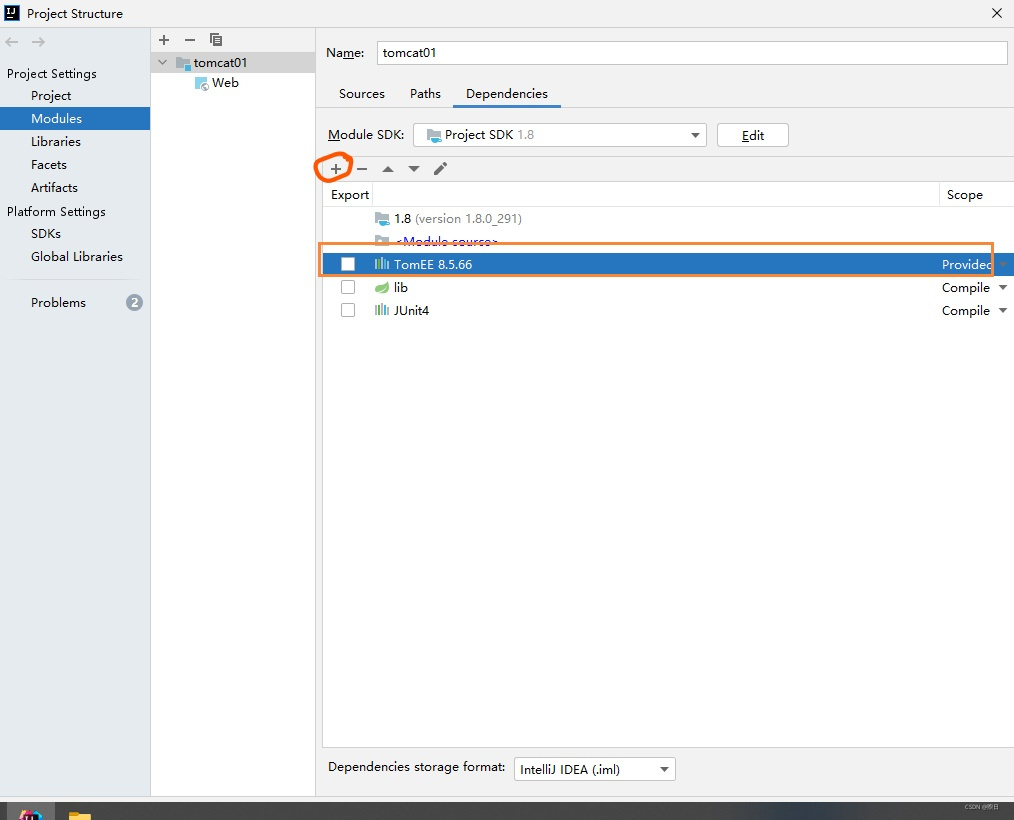Select Web facet under tomcat01
The height and width of the screenshot is (820, 1014).
click(225, 83)
